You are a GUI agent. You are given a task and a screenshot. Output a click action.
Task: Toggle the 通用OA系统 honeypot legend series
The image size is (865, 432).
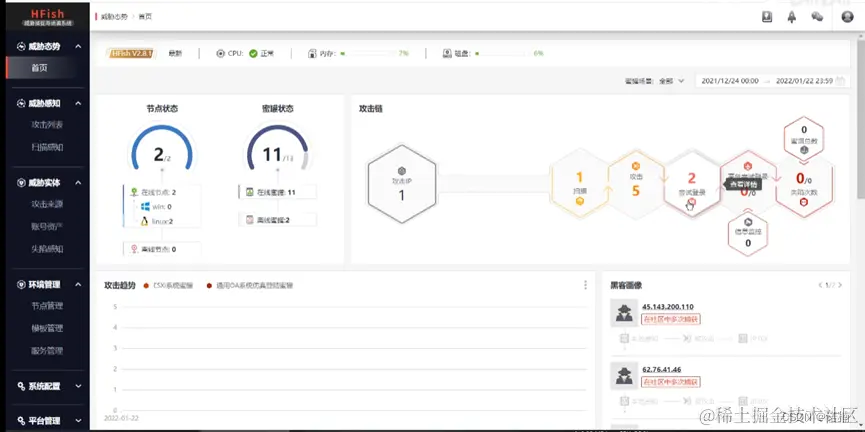click(250, 286)
